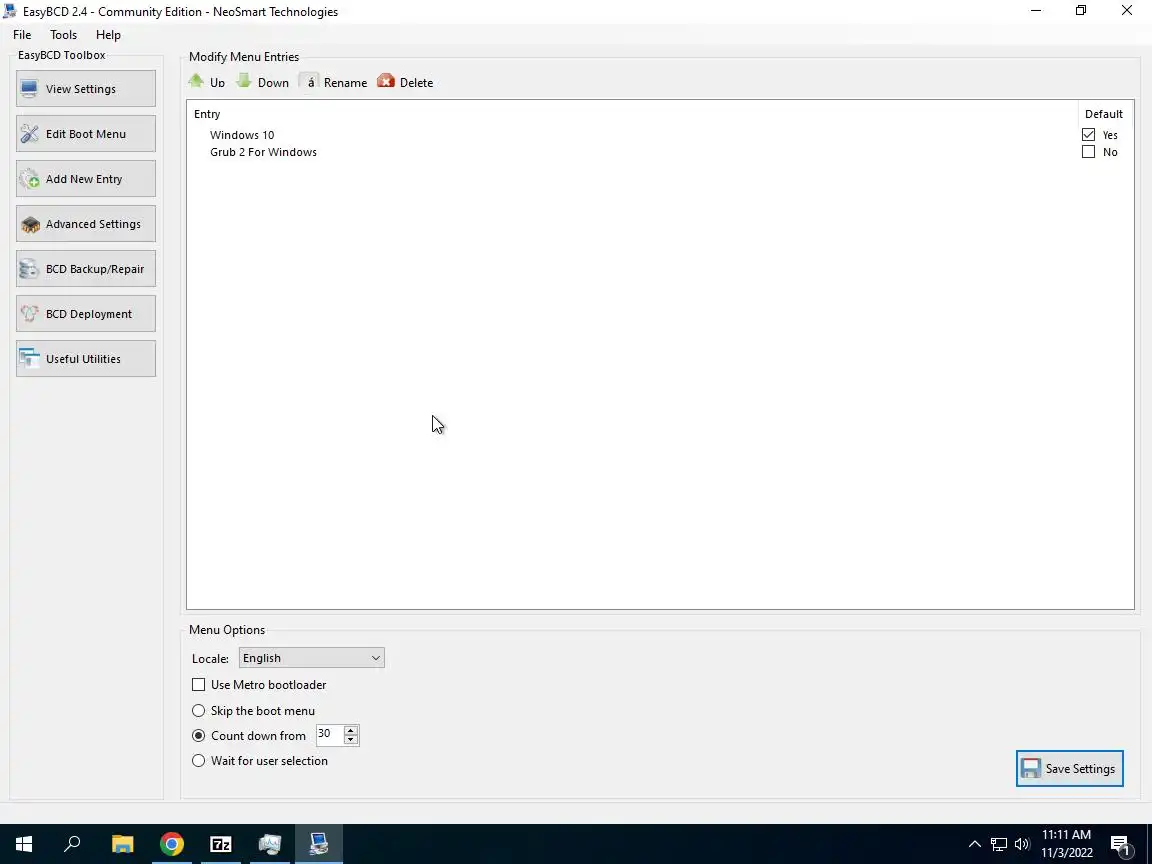Select the Grub 2 For Windows entry
1152x864 pixels.
263,152
